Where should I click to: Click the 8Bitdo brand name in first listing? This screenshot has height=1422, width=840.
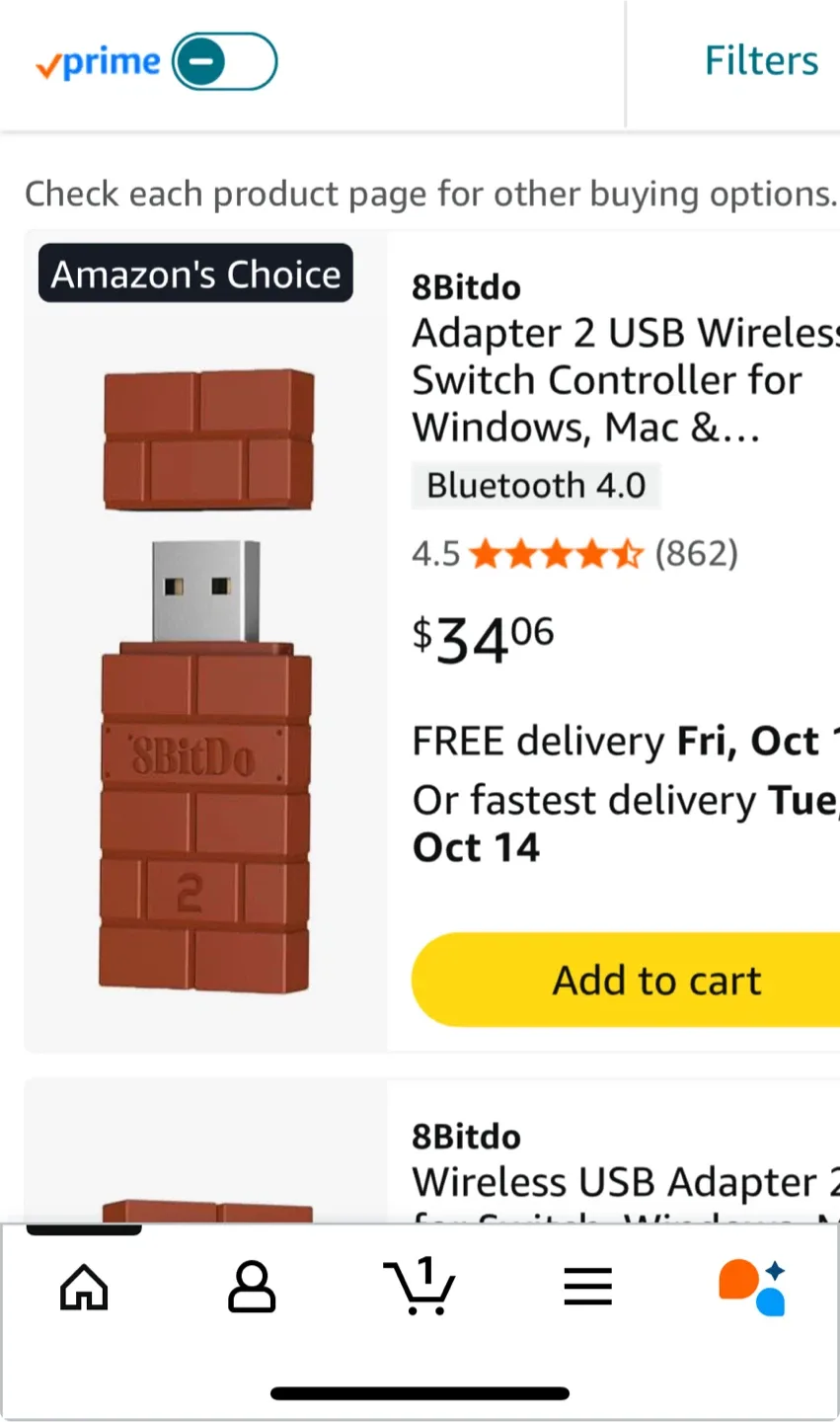(466, 287)
